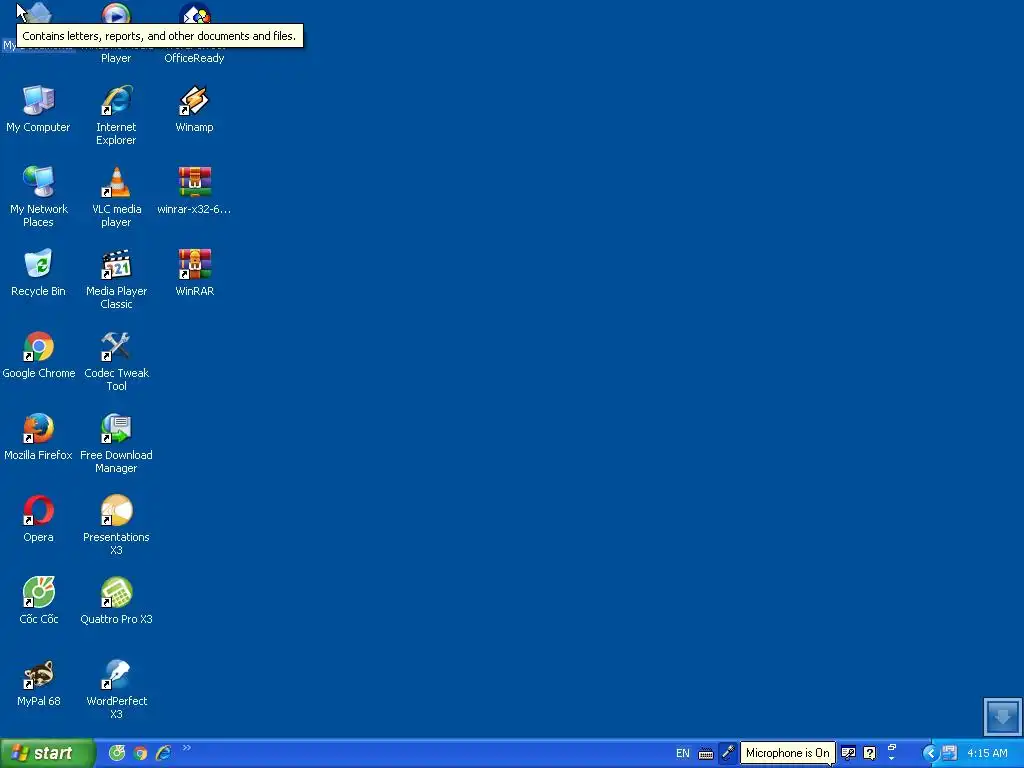Screen dimensions: 1024x768
Task: Click the floating download arrow box
Action: click(x=1002, y=716)
